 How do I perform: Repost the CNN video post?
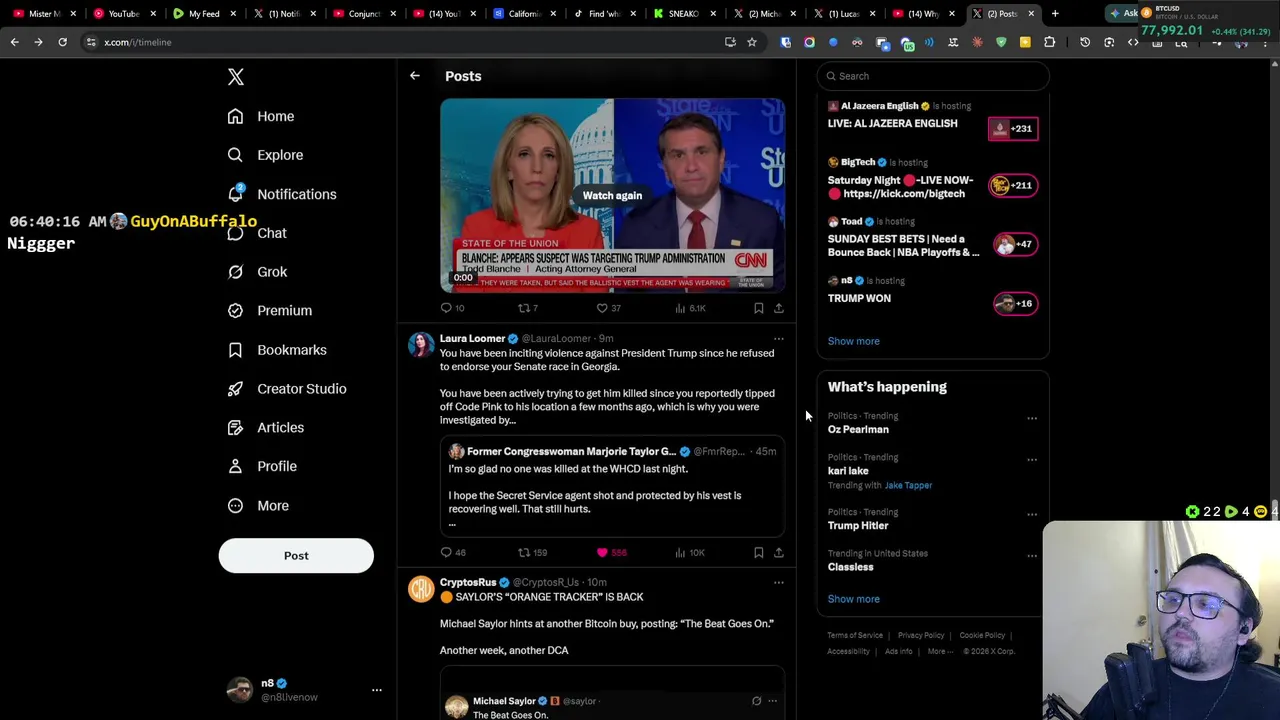(527, 308)
